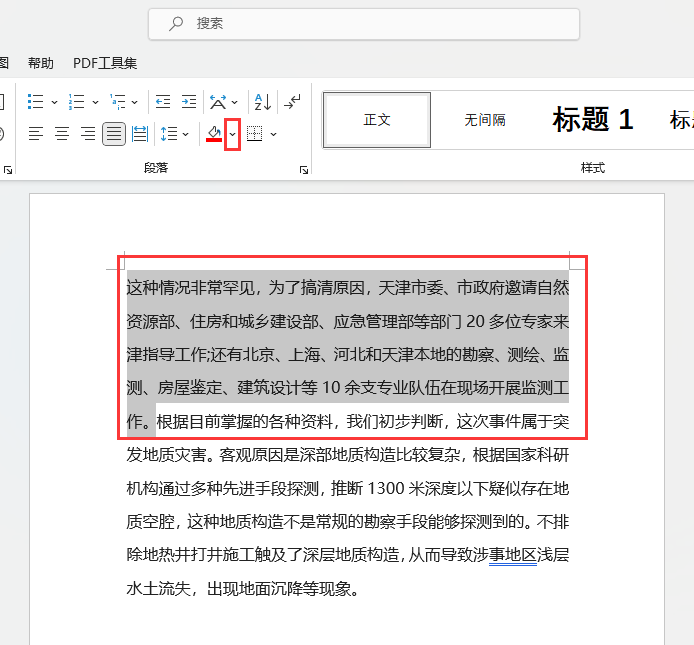694x645 pixels.
Task: Apply the 无间隔 style
Action: tap(485, 120)
